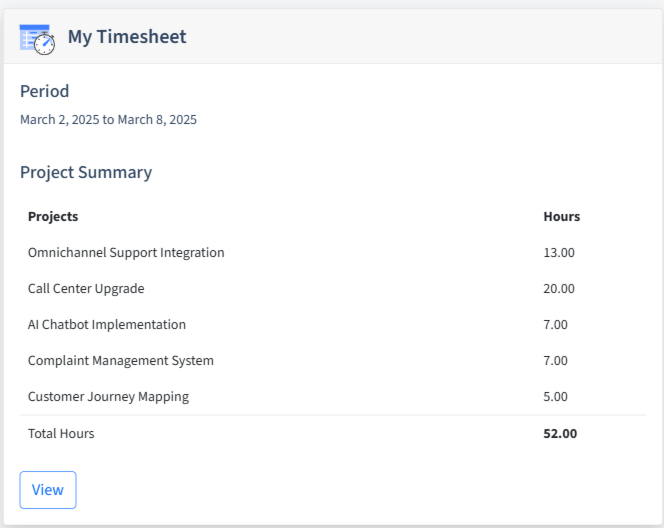The height and width of the screenshot is (528, 664).
Task: Click the Total Hours label
Action: click(x=61, y=434)
